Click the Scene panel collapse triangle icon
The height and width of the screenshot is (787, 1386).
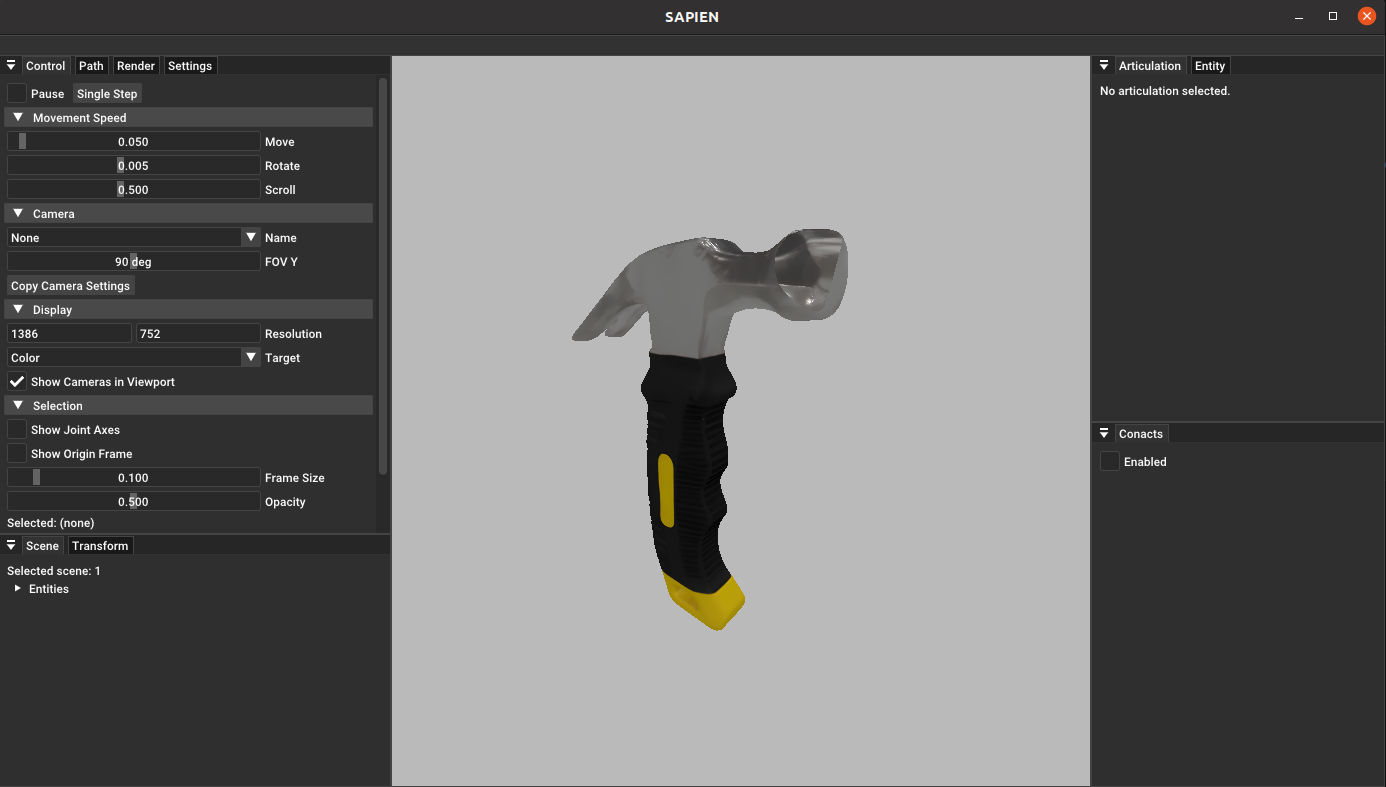11,545
